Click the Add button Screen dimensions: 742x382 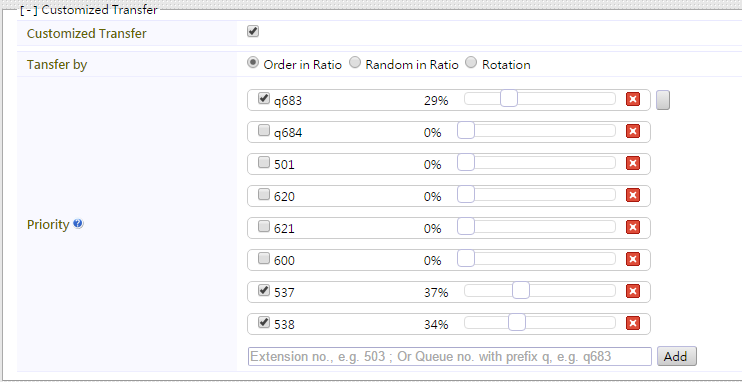677,356
